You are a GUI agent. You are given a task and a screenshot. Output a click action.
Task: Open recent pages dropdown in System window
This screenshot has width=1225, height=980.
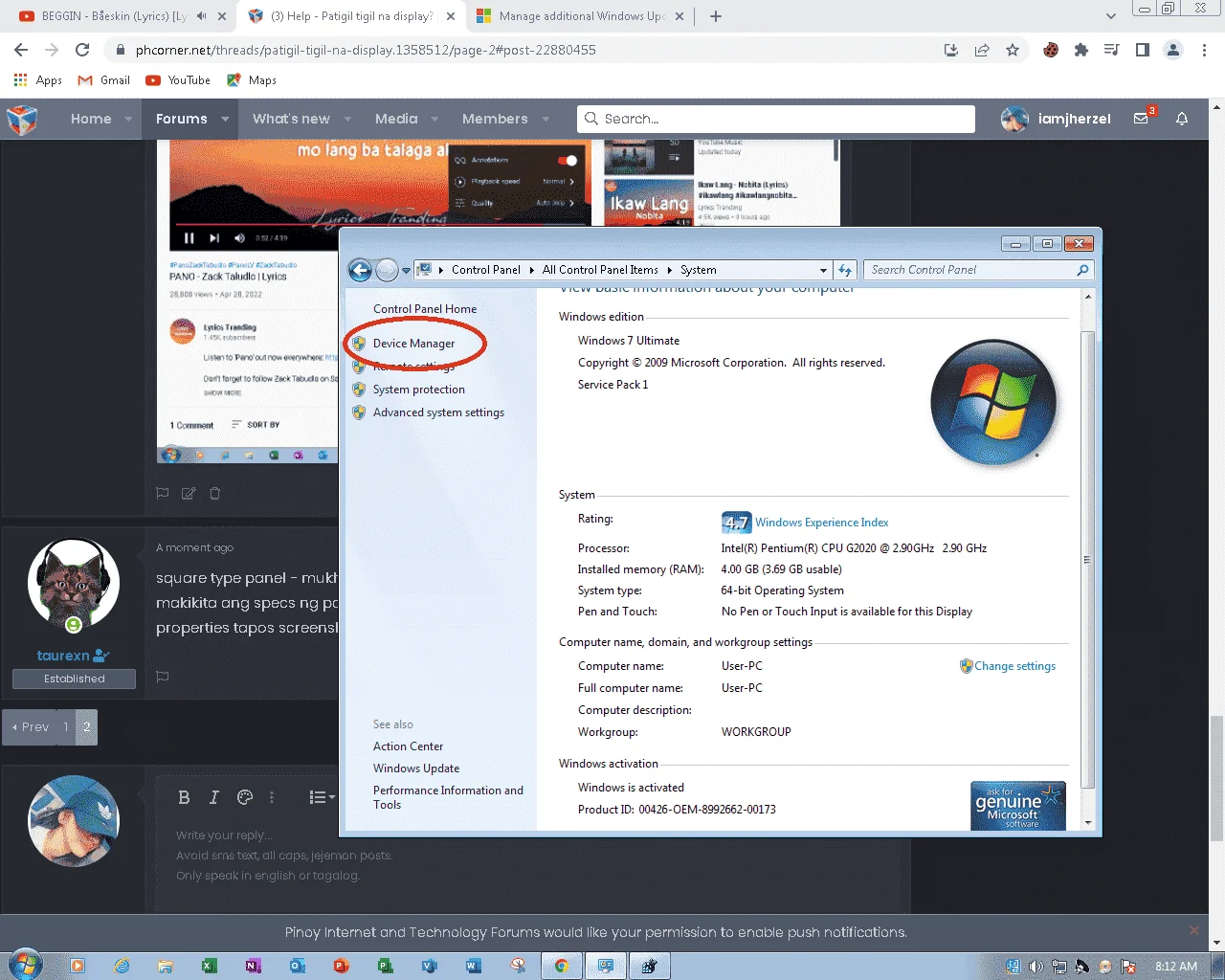[406, 270]
